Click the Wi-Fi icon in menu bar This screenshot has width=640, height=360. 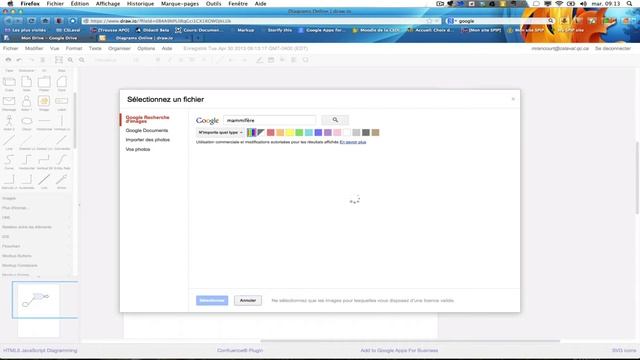coord(559,3)
